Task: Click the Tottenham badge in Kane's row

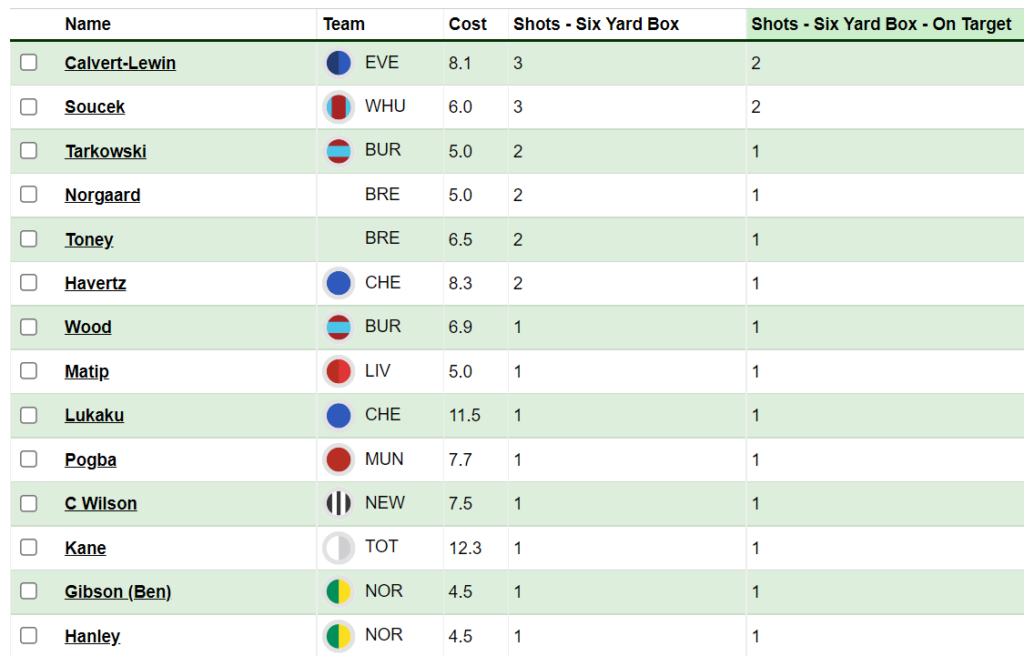Action: pyautogui.click(x=338, y=548)
